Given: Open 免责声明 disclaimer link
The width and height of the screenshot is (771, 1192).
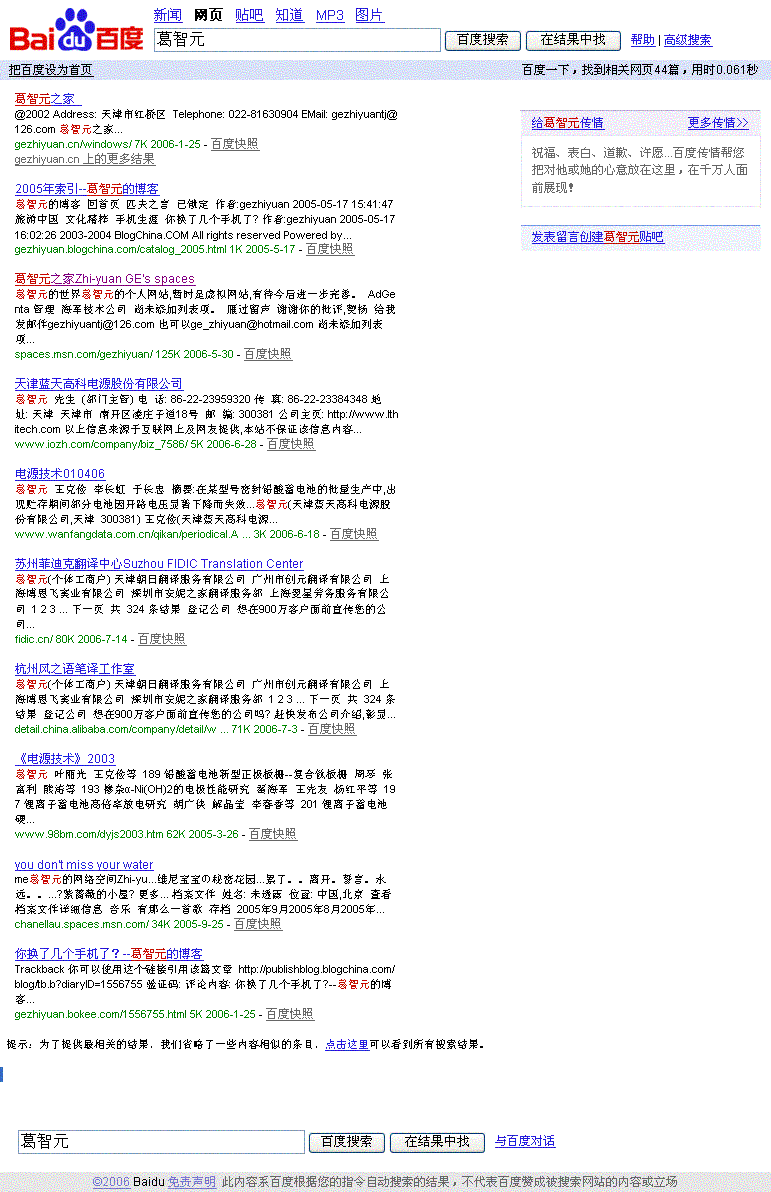Looking at the screenshot, I should (192, 1182).
